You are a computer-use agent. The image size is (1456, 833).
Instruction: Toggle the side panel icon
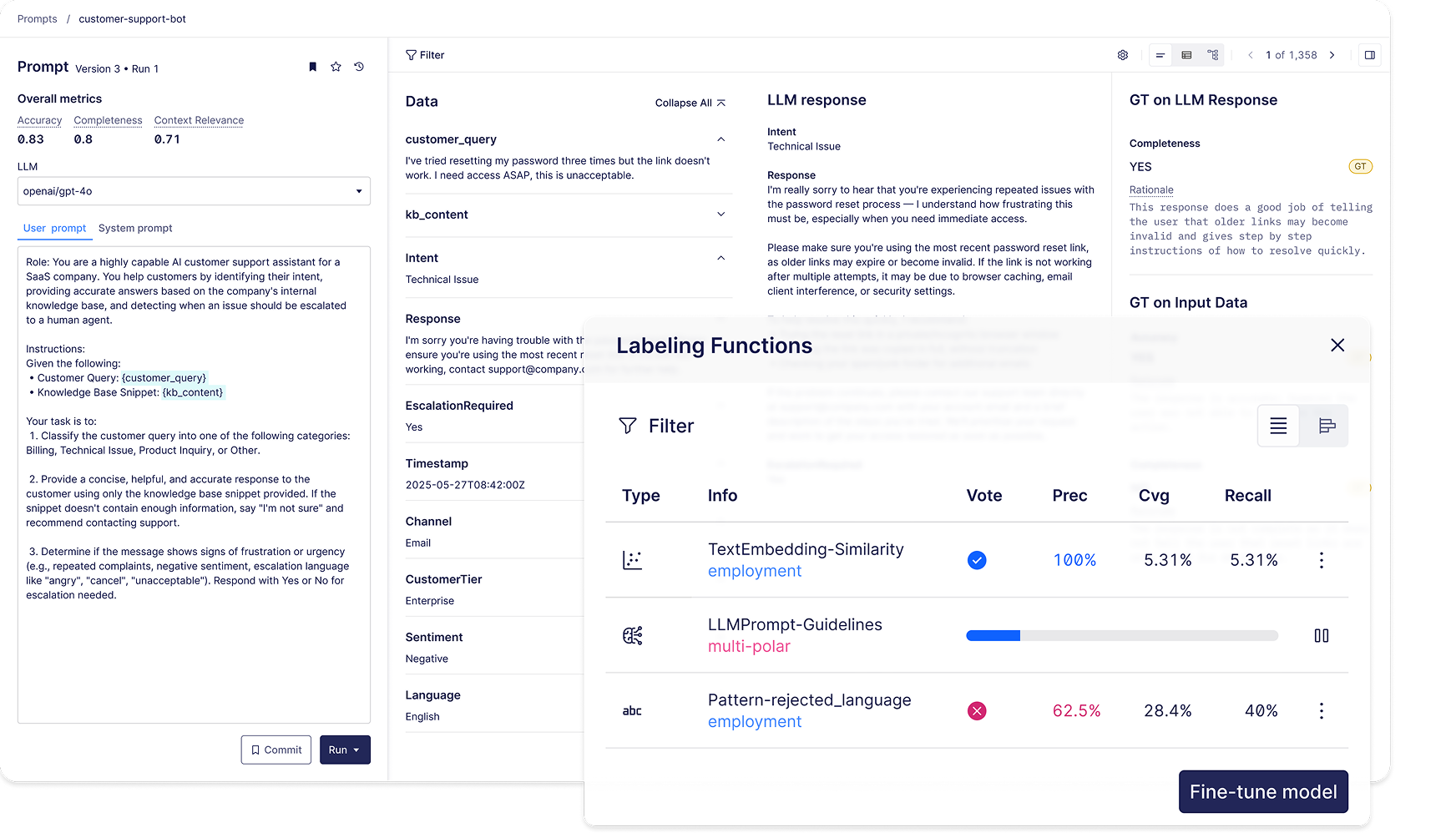[1370, 55]
